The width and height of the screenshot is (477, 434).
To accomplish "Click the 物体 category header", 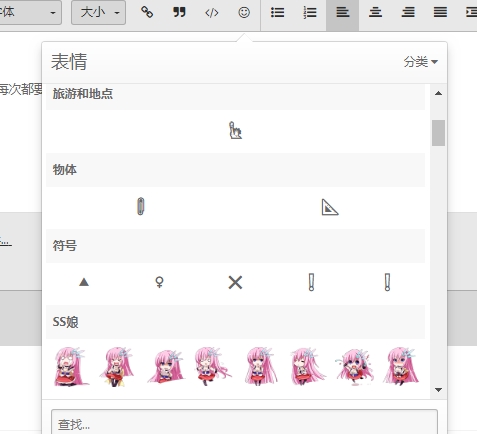I will (235, 170).
